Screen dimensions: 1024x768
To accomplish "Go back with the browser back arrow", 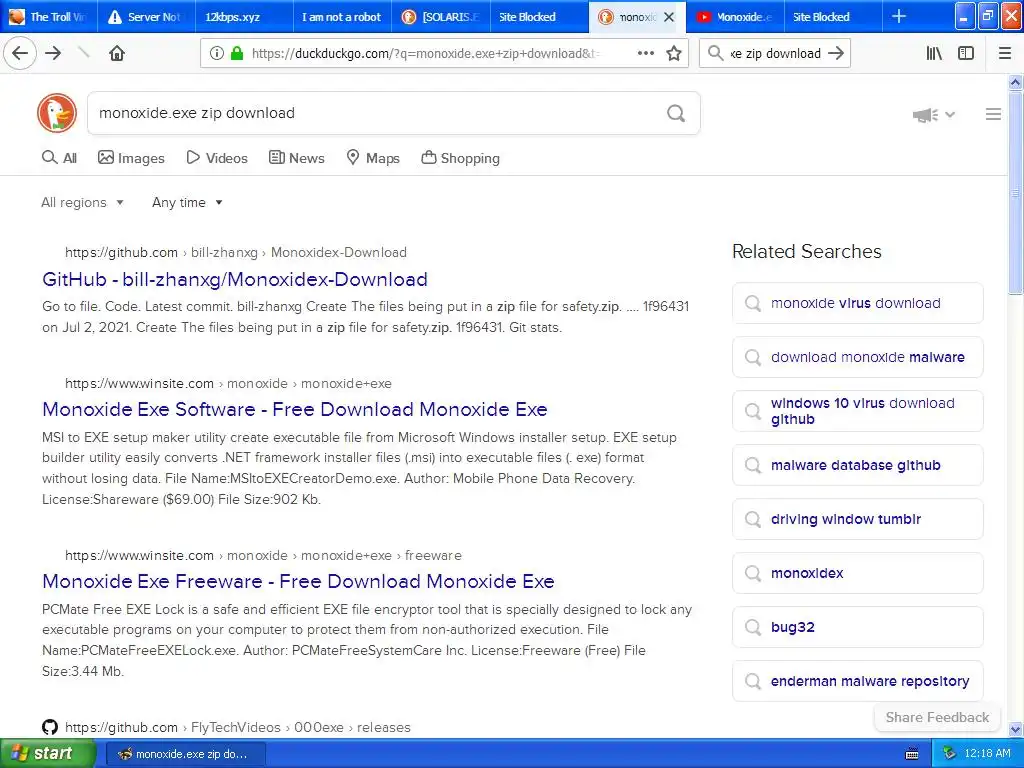I will click(20, 54).
